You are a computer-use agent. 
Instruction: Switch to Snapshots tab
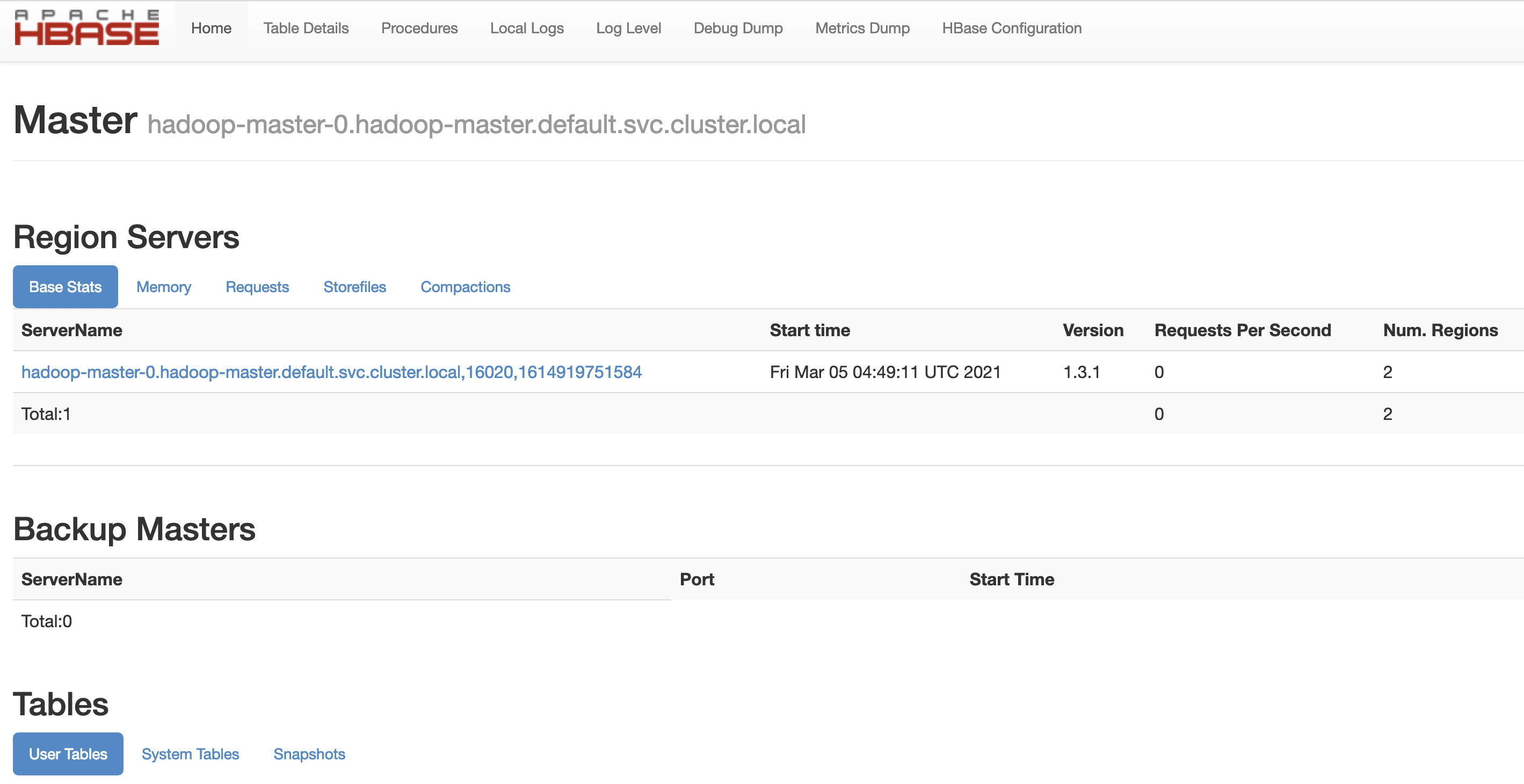pos(309,754)
